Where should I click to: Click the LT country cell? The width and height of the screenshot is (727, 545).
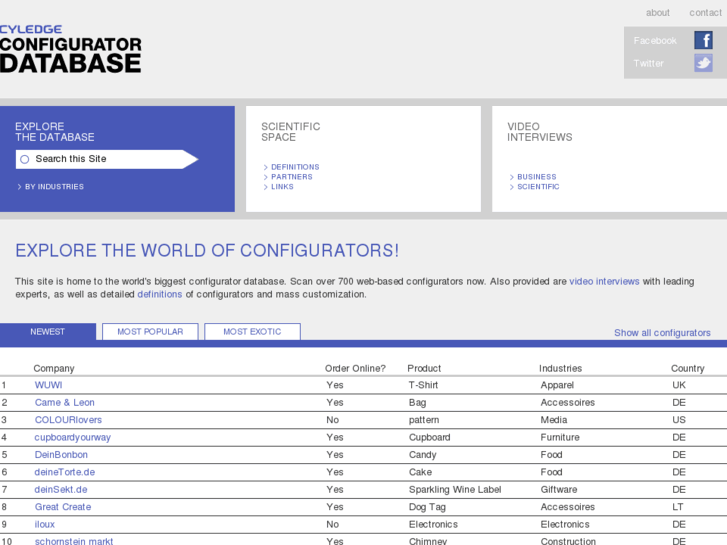pyautogui.click(x=678, y=507)
